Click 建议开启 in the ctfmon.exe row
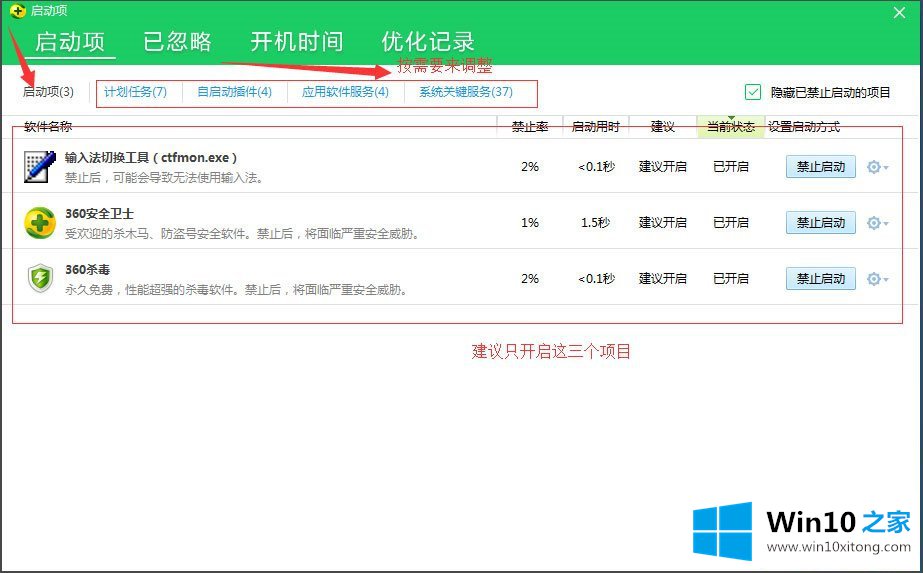The width and height of the screenshot is (923, 573). [x=663, y=167]
